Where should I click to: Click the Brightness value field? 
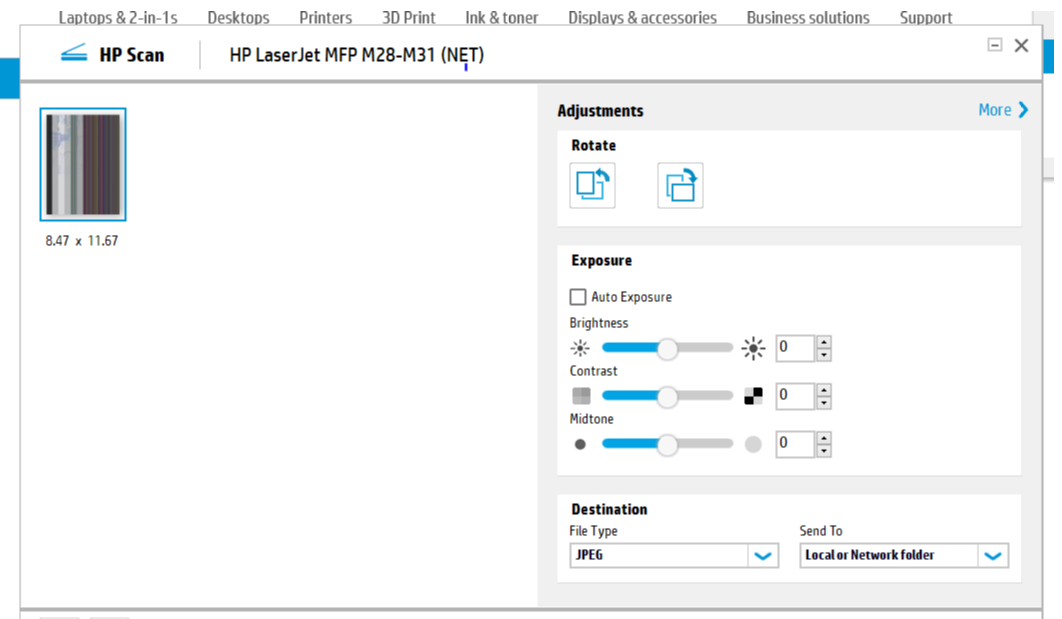(x=795, y=347)
